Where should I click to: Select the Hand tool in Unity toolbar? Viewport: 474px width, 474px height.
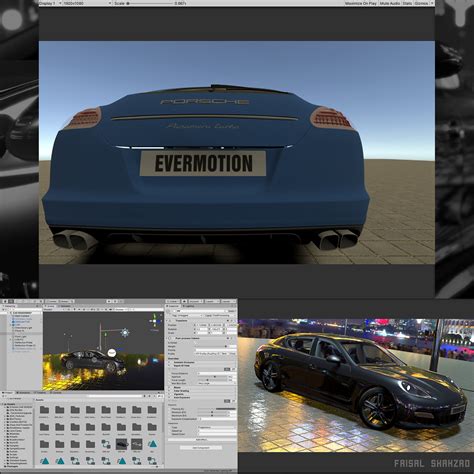coord(5,301)
